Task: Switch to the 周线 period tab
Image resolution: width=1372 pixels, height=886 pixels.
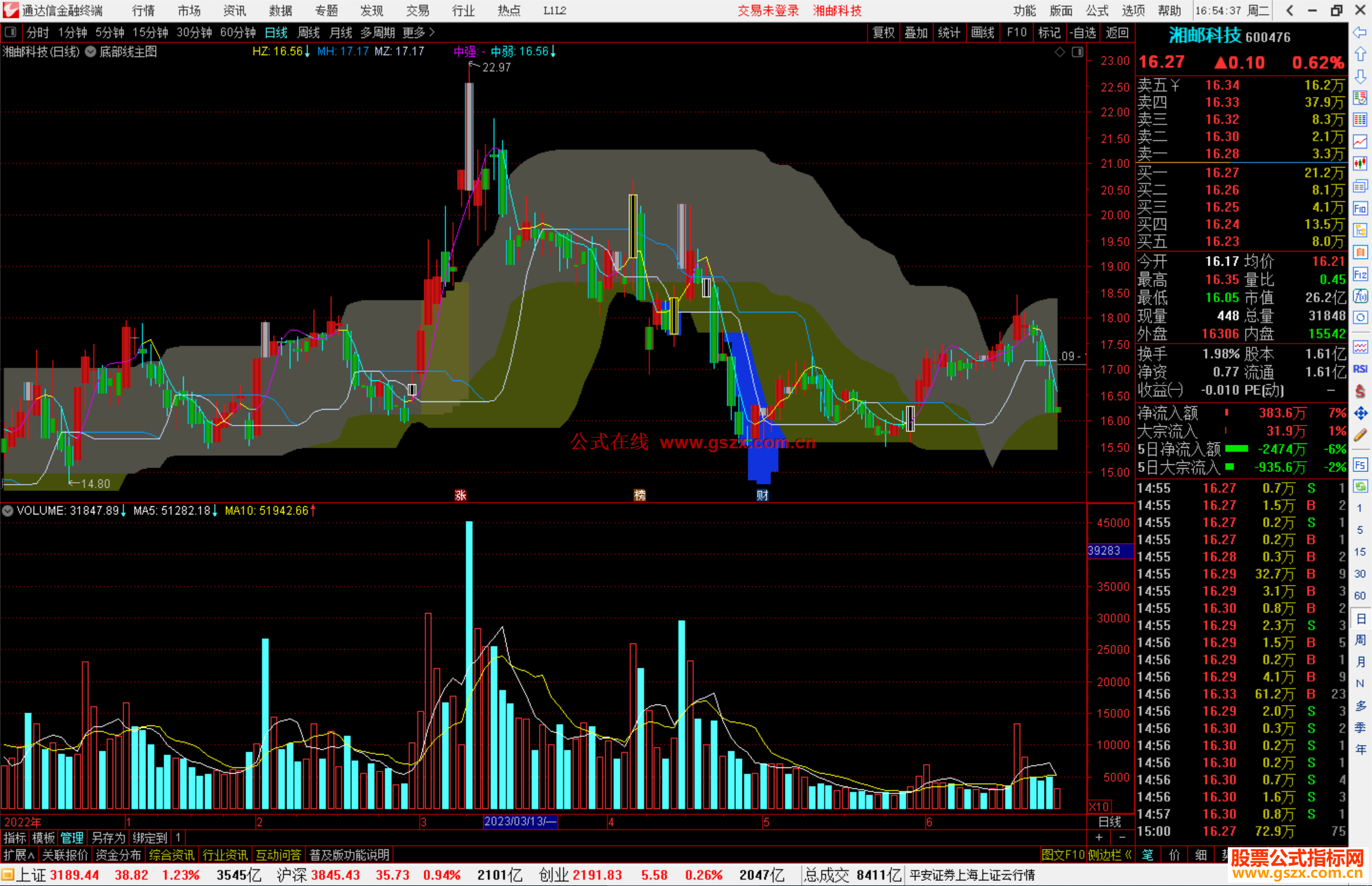Action: tap(309, 32)
